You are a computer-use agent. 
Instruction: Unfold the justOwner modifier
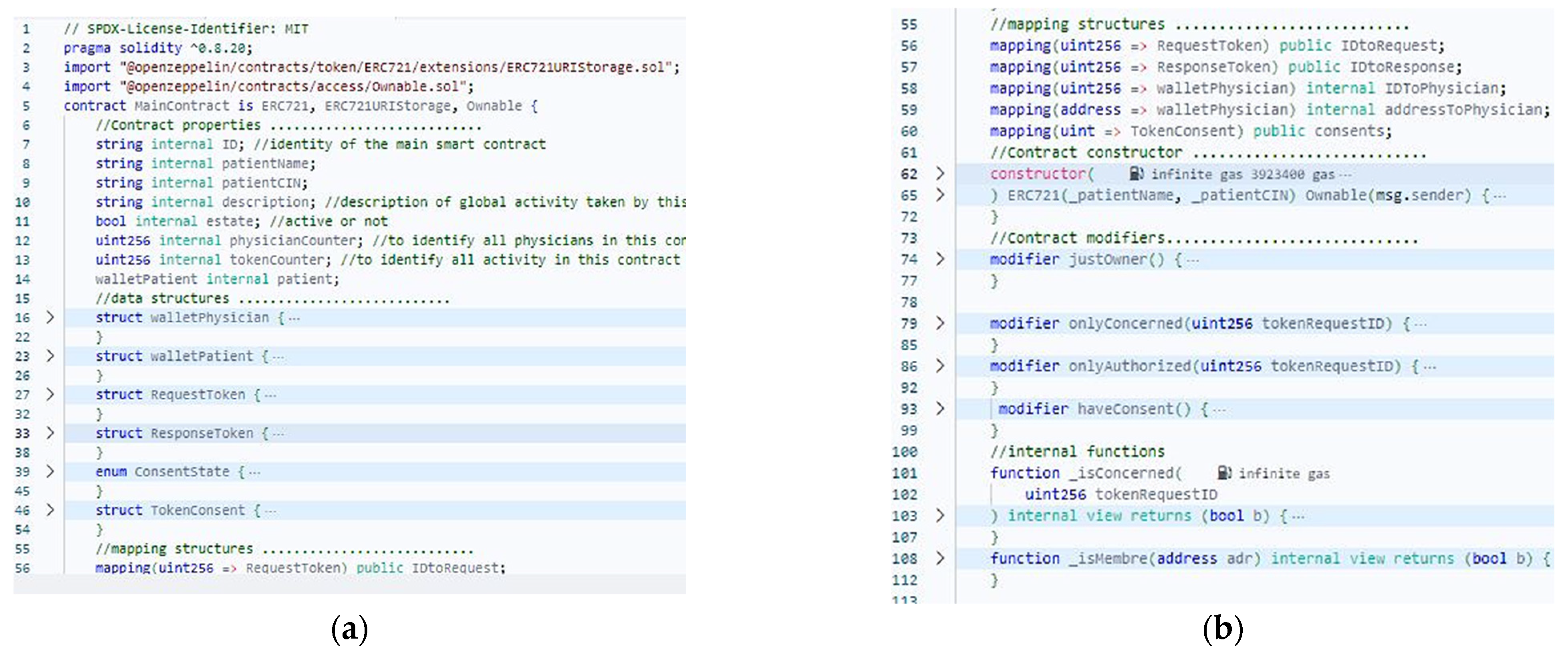tap(940, 259)
